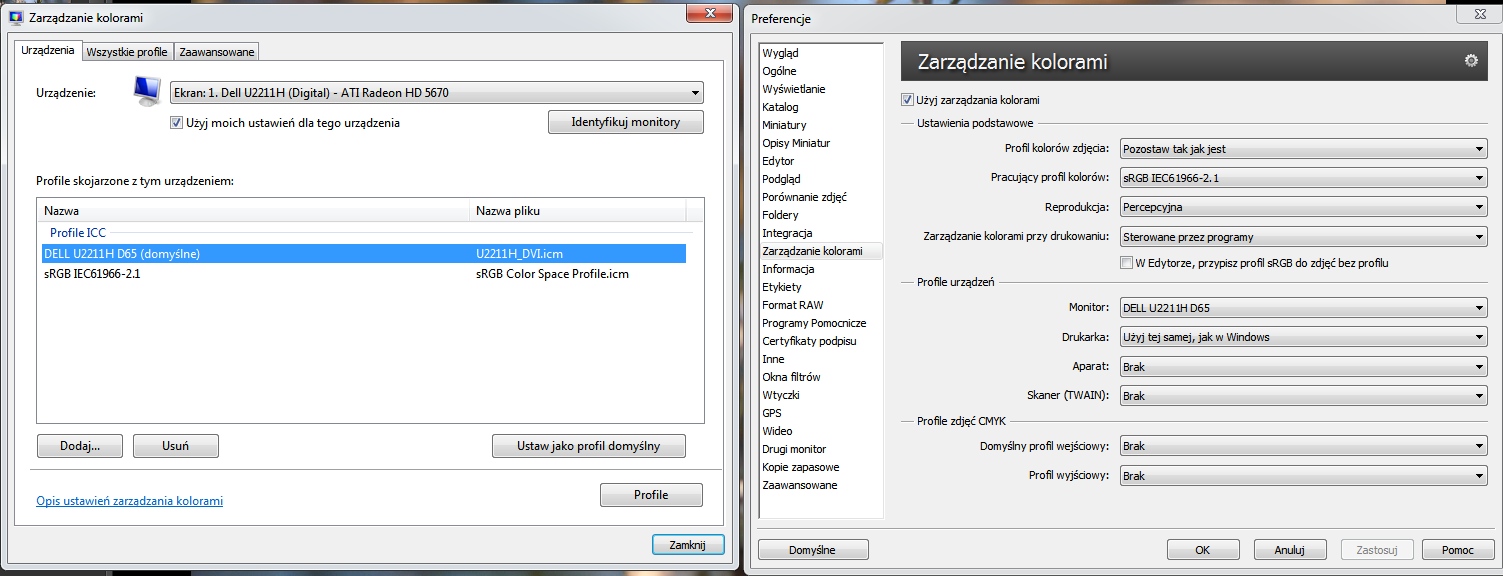Toggle 'Użyj moich ustawień dla tego urządzenia' checkbox

click(177, 123)
